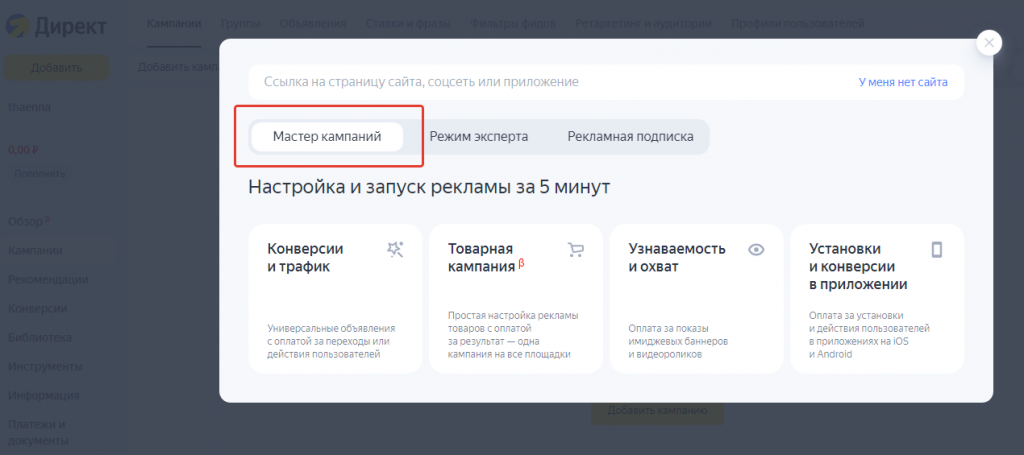Open Профили пользователей tab
1024x455 pixels.
pos(798,24)
